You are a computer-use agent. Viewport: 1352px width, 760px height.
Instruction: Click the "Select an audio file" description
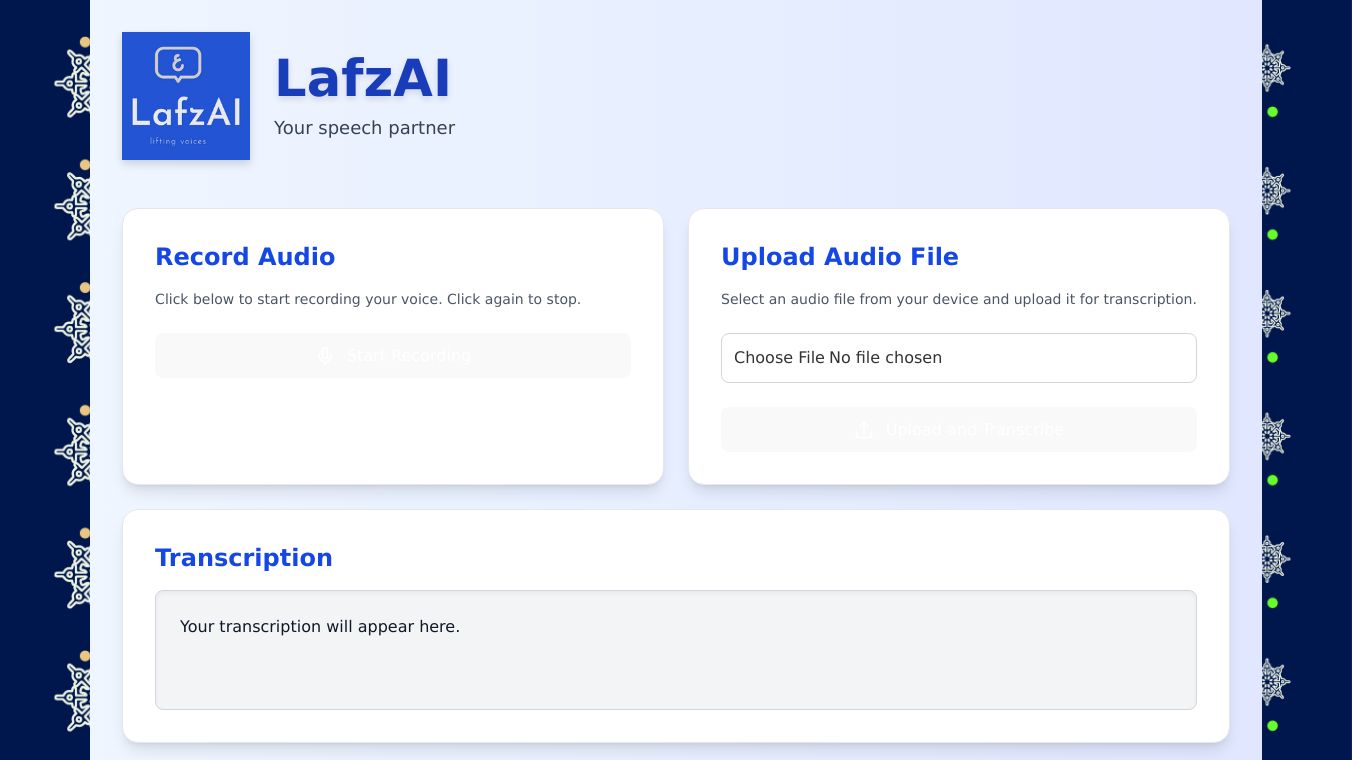click(958, 299)
